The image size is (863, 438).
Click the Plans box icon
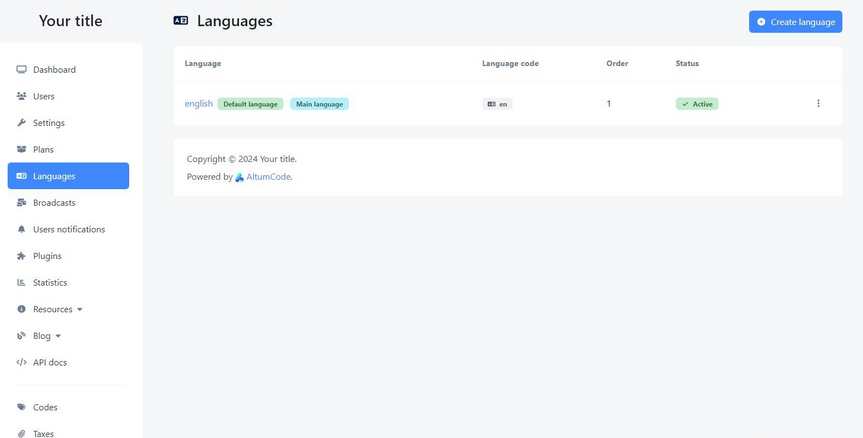pyautogui.click(x=22, y=150)
